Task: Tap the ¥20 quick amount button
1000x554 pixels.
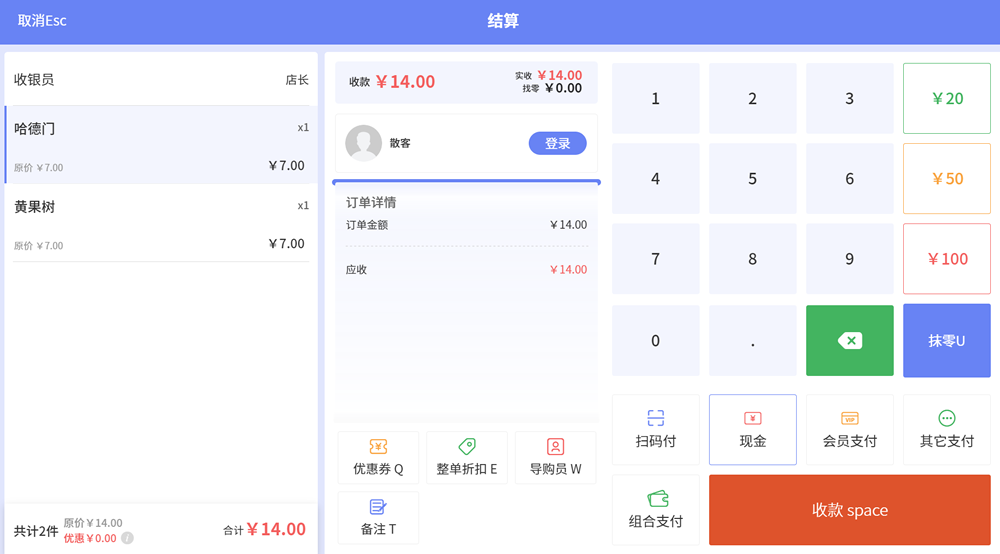Action: [946, 98]
